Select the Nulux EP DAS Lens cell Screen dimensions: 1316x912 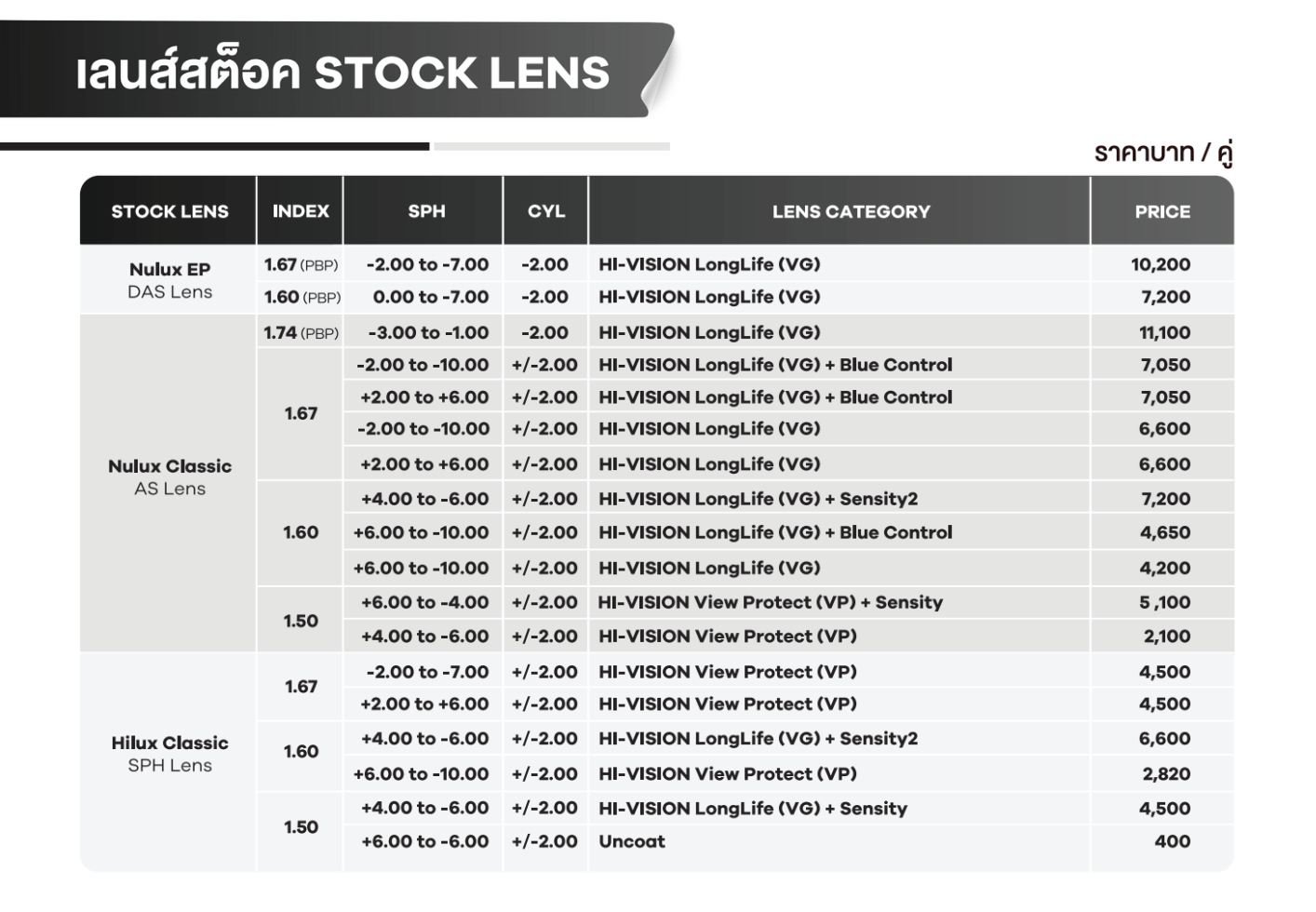pos(169,280)
